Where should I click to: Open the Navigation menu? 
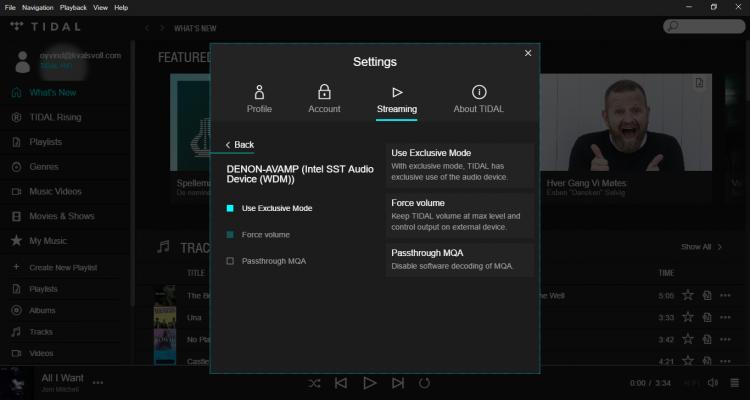click(x=38, y=8)
